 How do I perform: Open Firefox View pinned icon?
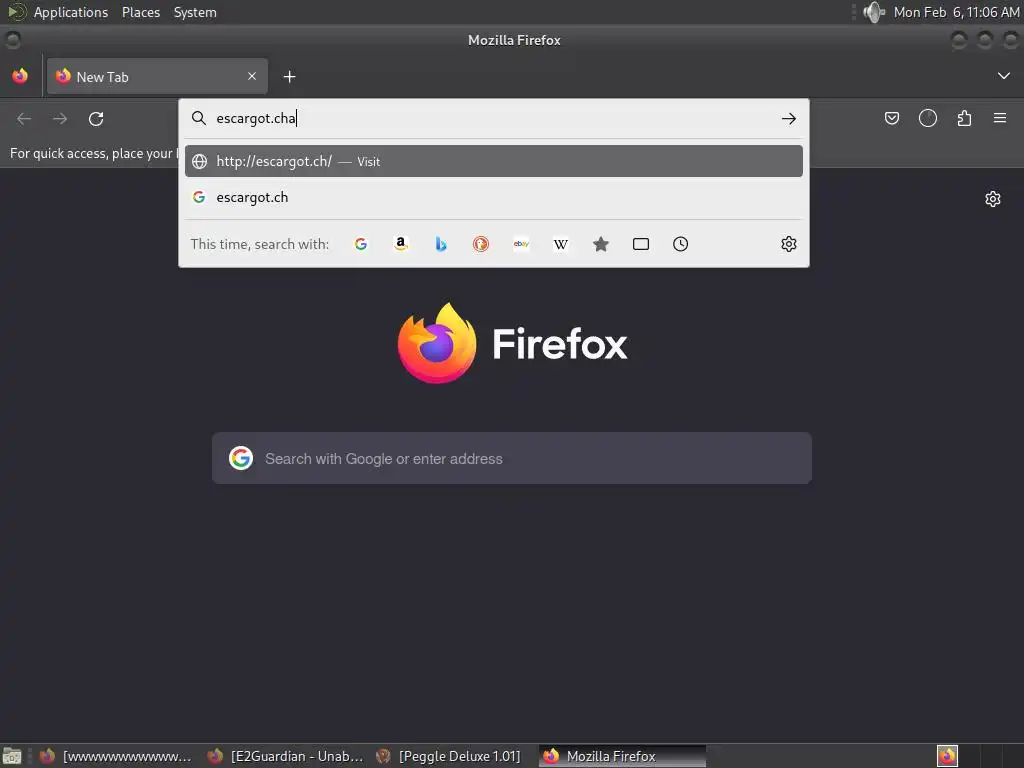[x=20, y=76]
